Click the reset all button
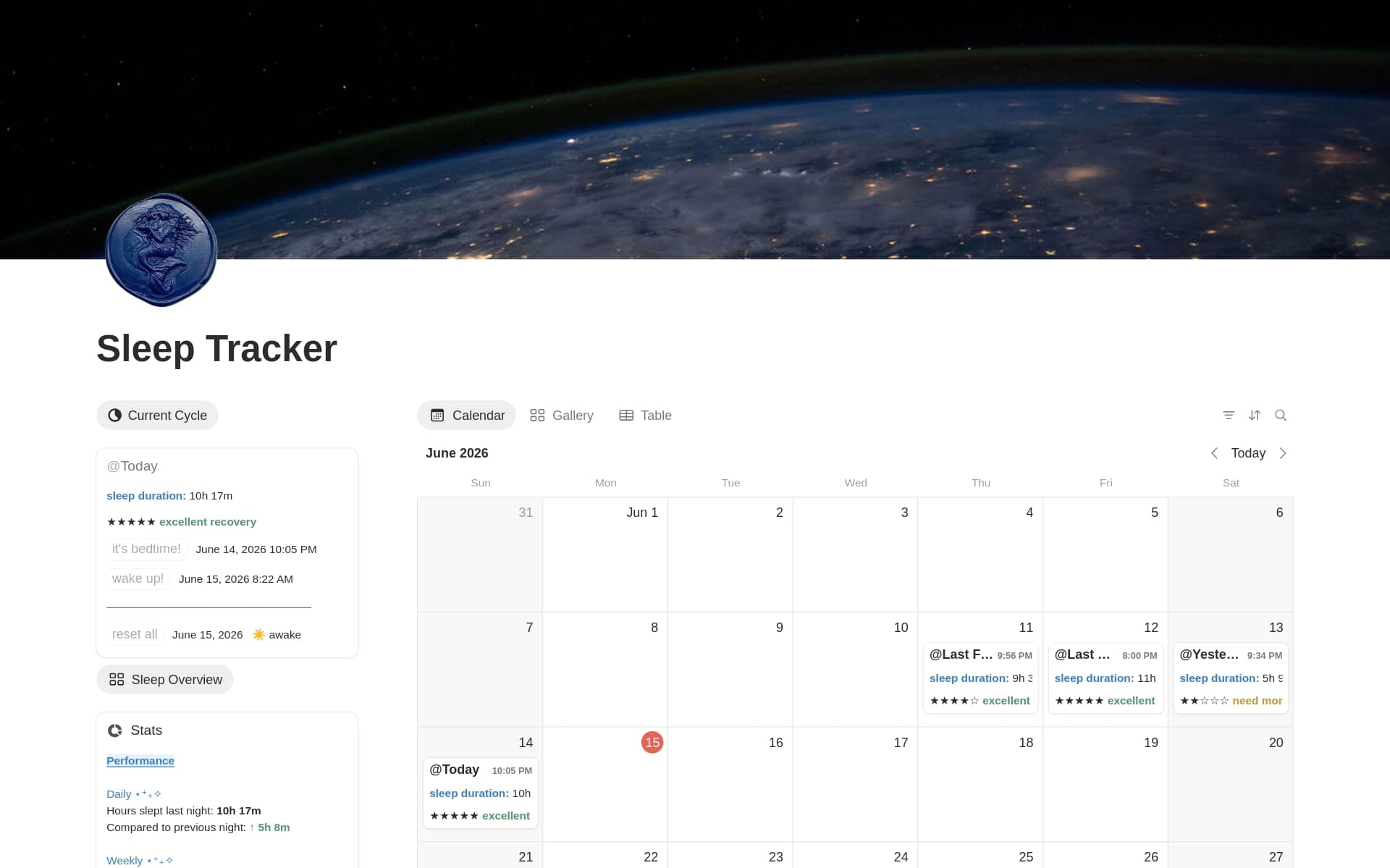1390x868 pixels. [x=135, y=634]
